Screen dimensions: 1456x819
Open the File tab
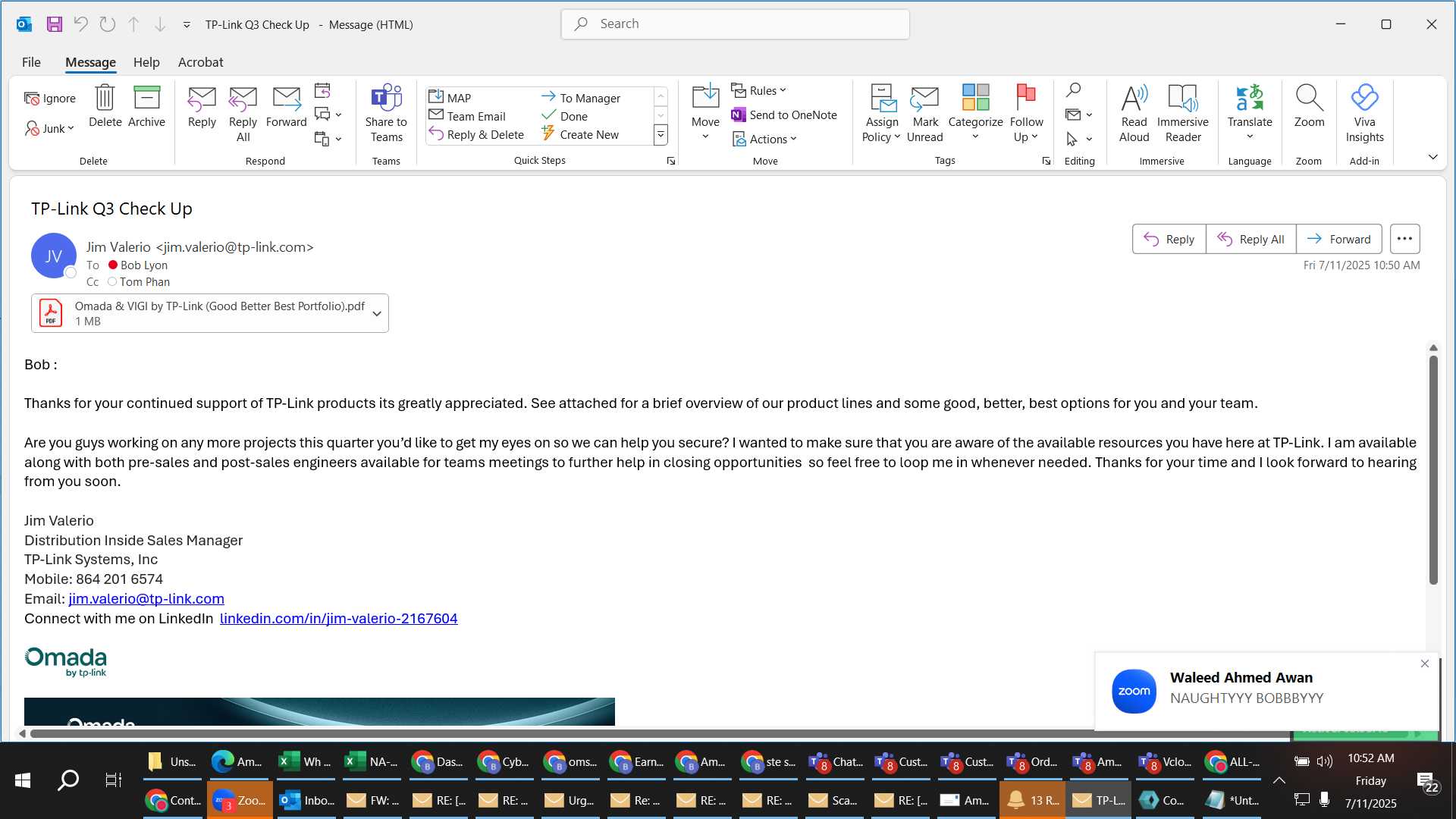coord(31,62)
